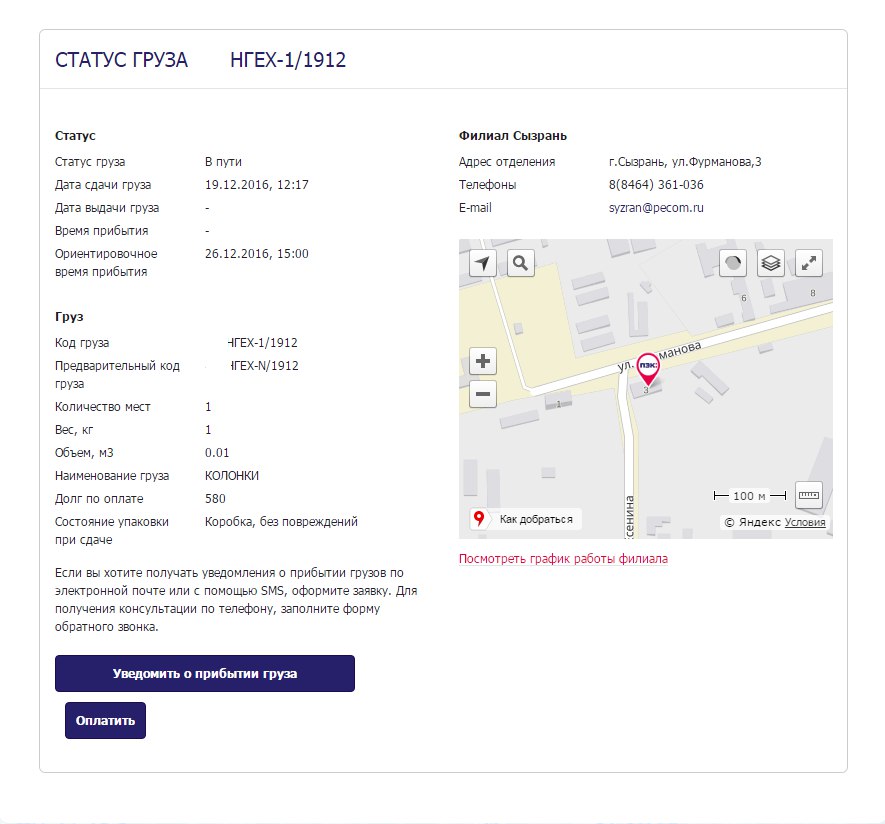Click the ПЭК branch pin on the map
The image size is (885, 824).
[x=648, y=368]
